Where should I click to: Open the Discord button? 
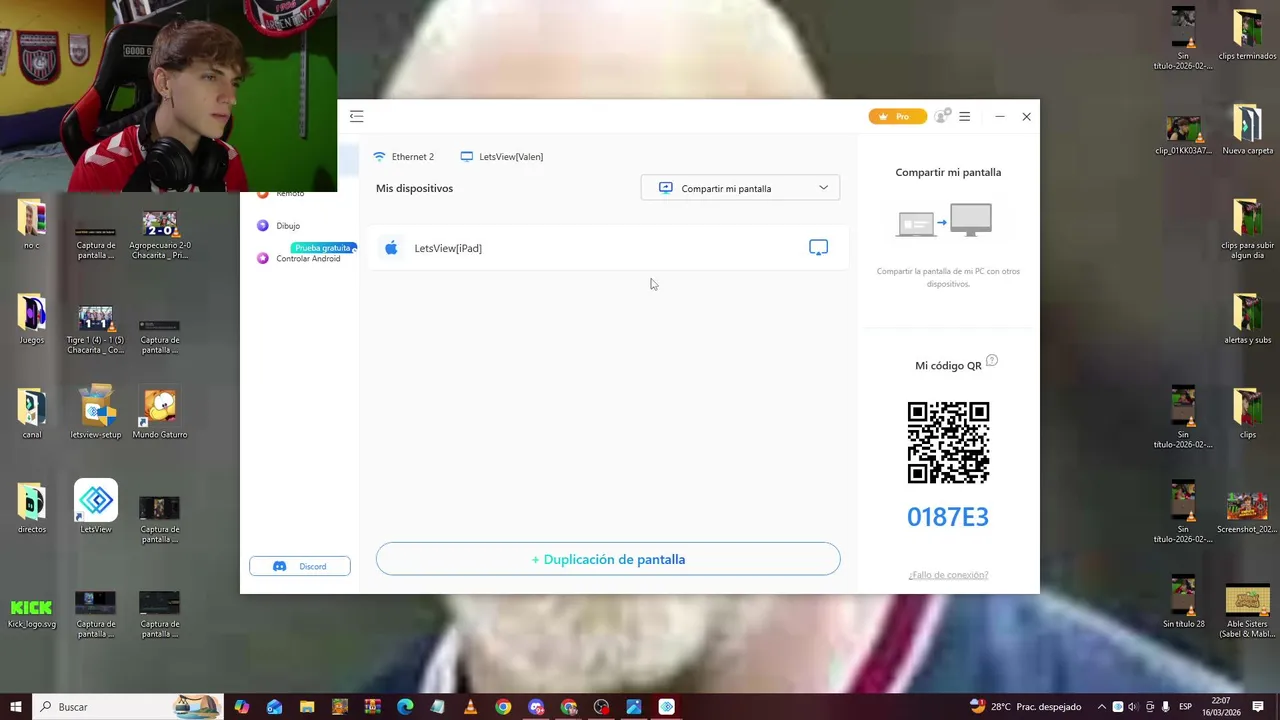[300, 566]
